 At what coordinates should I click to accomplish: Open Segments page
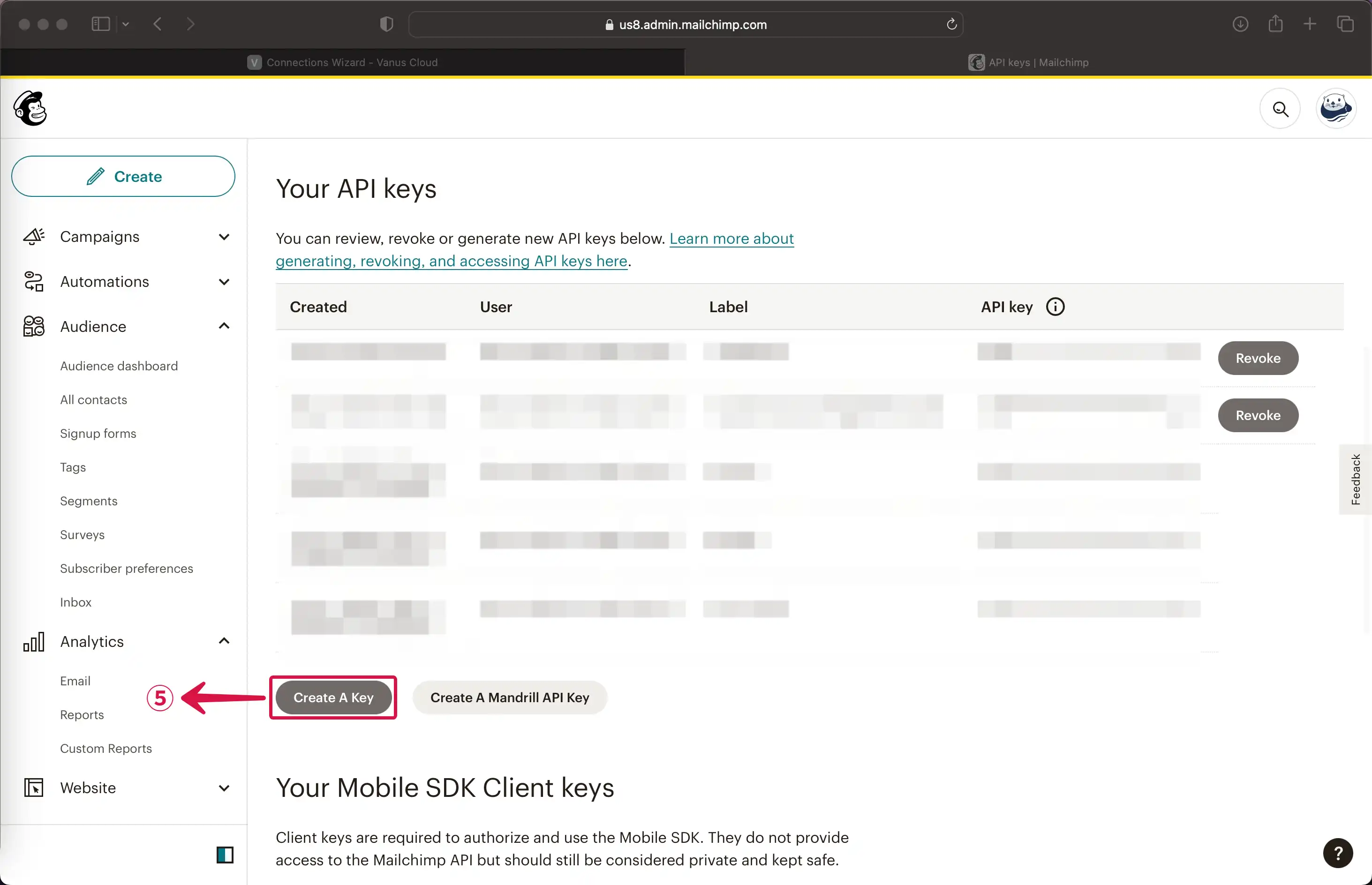[89, 501]
